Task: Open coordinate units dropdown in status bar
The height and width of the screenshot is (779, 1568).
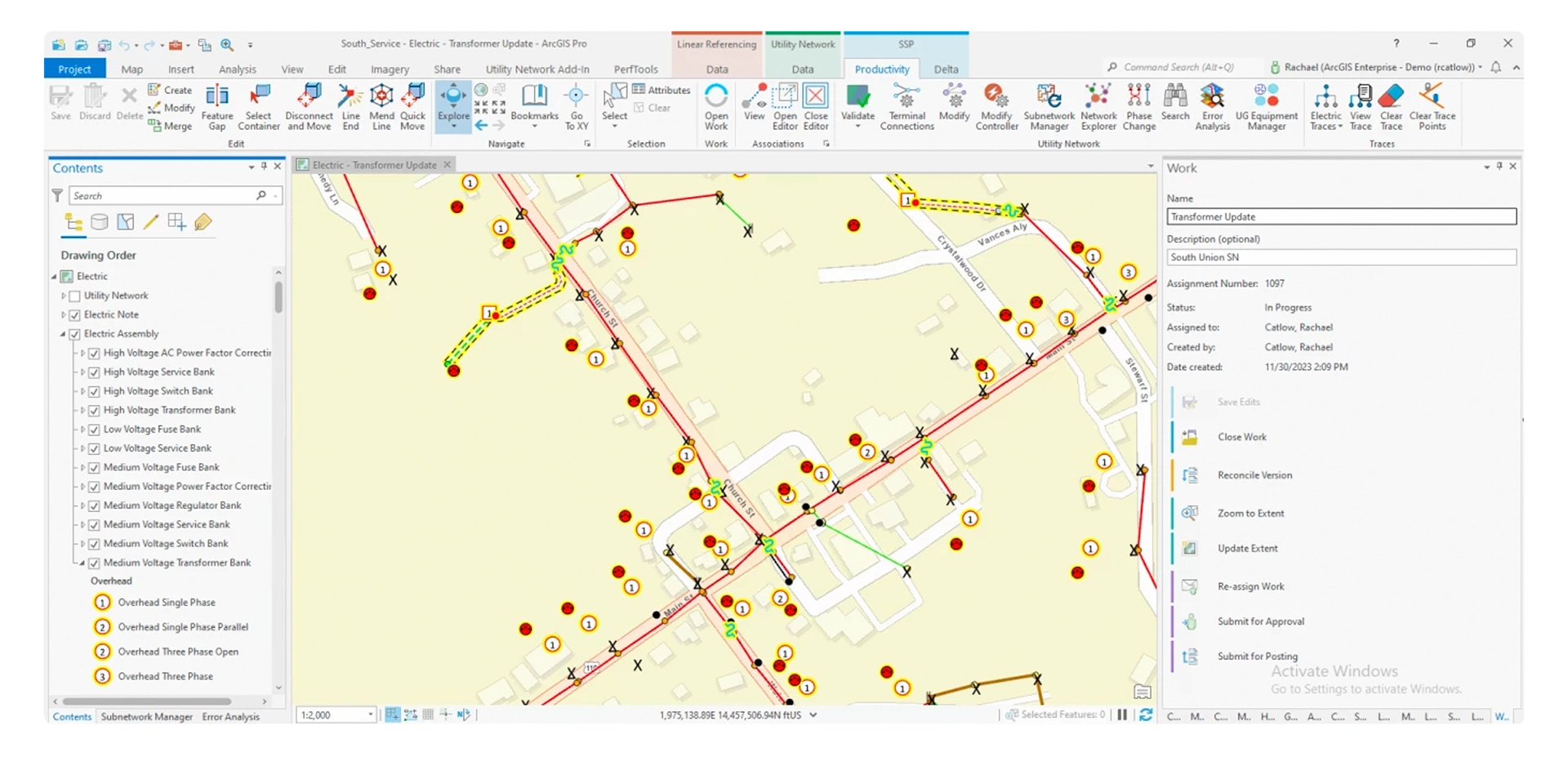Action: (813, 714)
